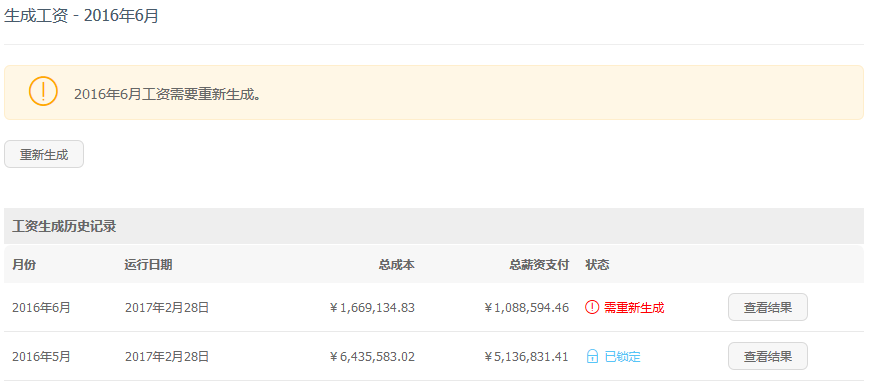Click the 2016年6月工资需要重新生成 alert message
The height and width of the screenshot is (388, 872).
[168, 94]
